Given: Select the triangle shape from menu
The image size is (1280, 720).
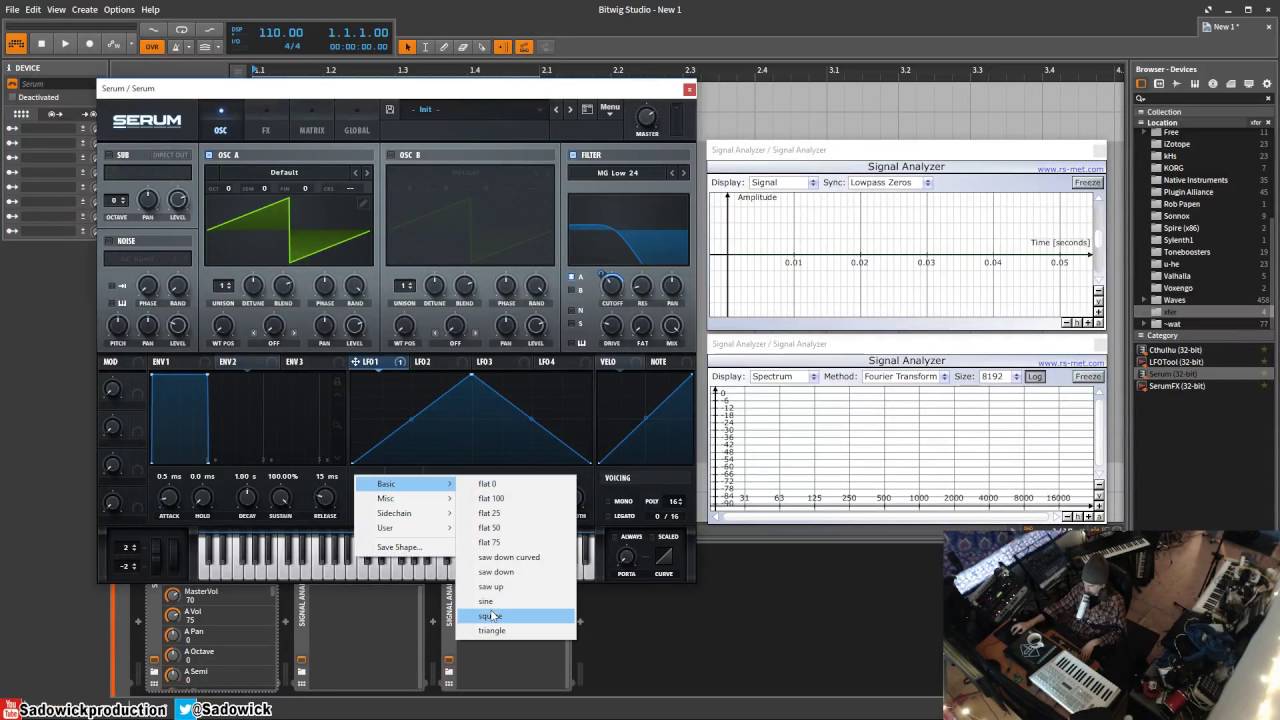Looking at the screenshot, I should click(515, 631).
